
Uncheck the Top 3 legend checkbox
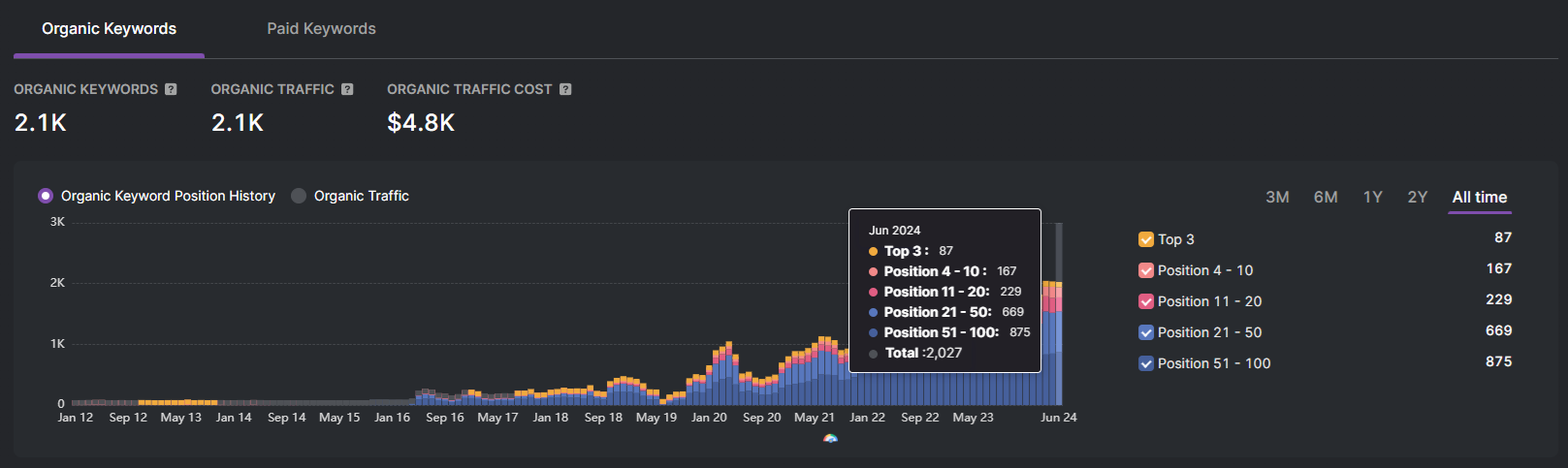click(1146, 239)
